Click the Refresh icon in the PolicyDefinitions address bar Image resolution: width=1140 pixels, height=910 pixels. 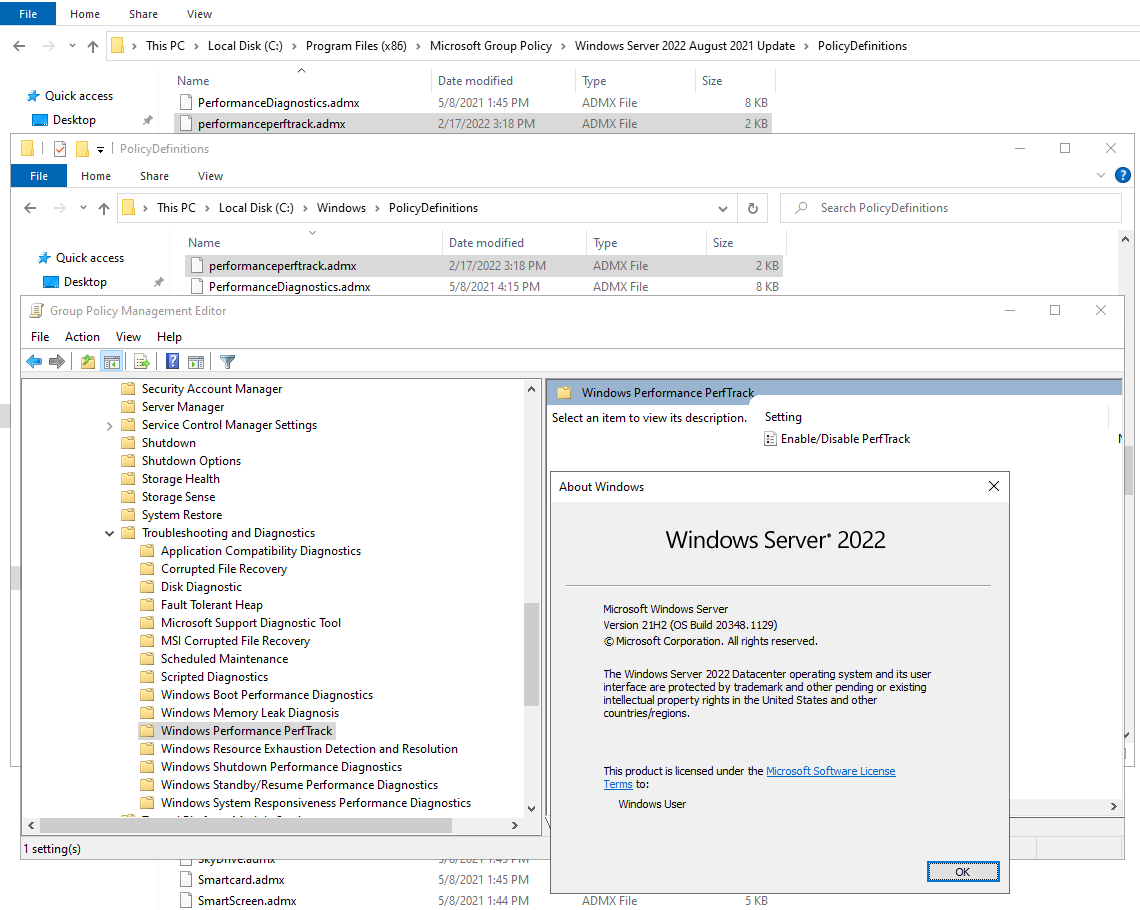(x=752, y=208)
